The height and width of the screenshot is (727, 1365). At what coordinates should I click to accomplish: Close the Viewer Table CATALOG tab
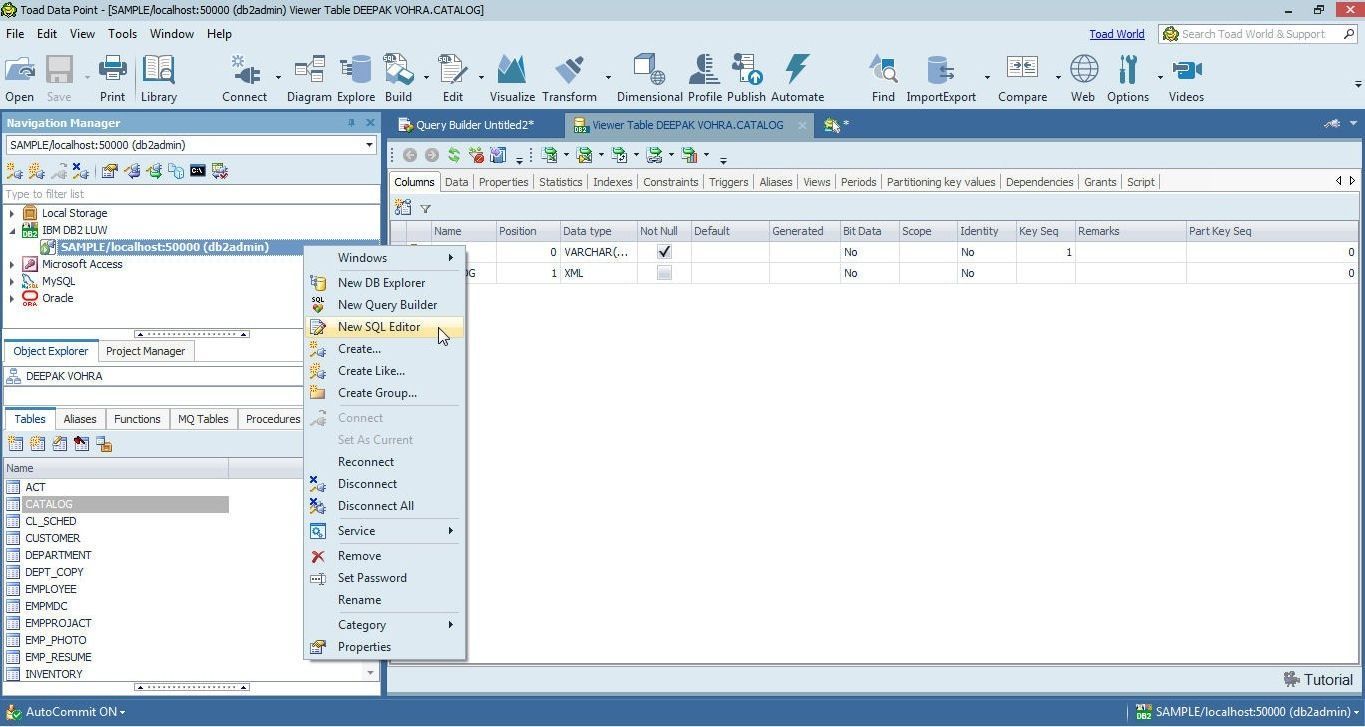[802, 125]
